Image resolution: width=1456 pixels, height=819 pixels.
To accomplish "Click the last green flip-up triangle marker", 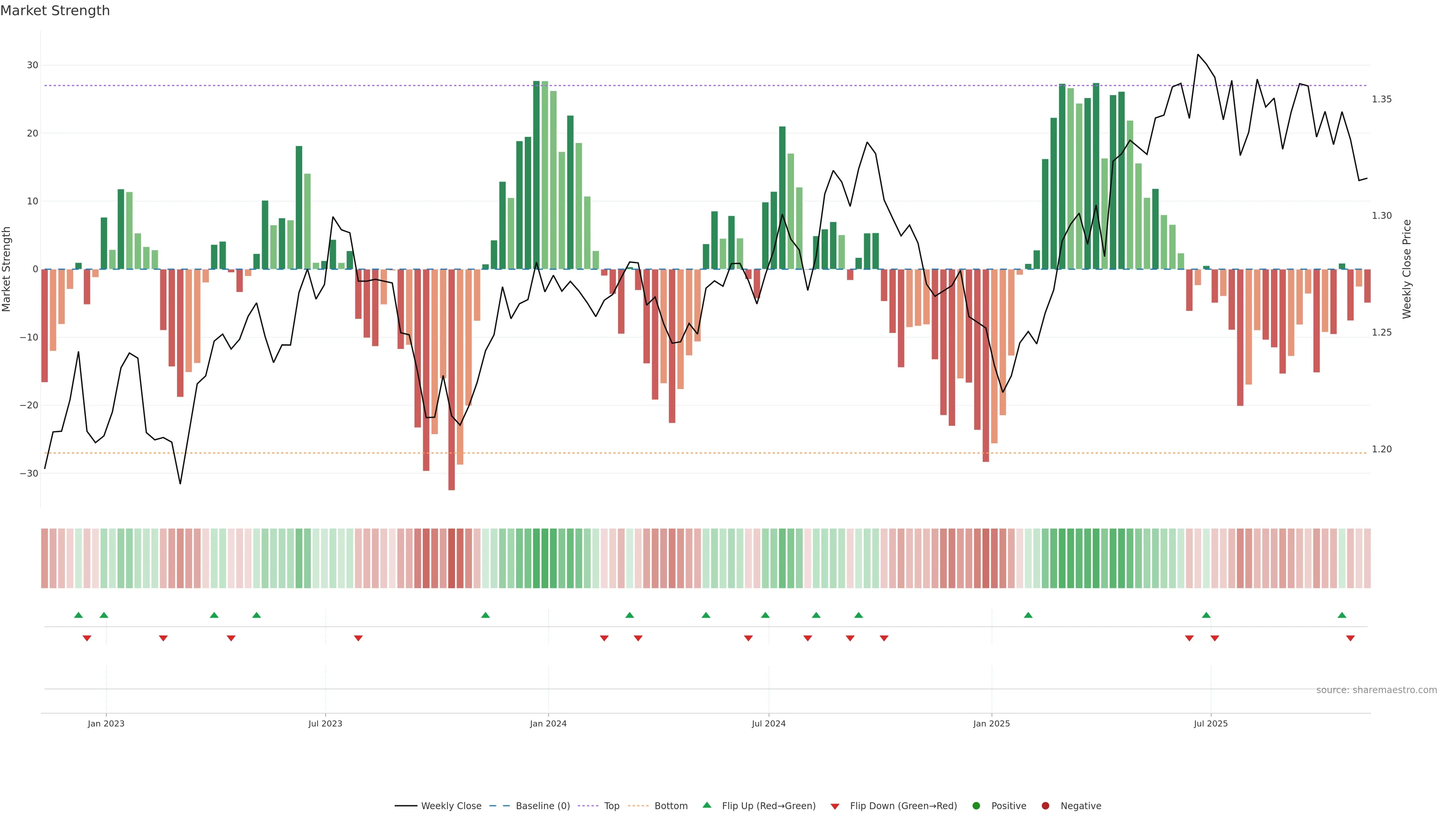I will (x=1342, y=615).
